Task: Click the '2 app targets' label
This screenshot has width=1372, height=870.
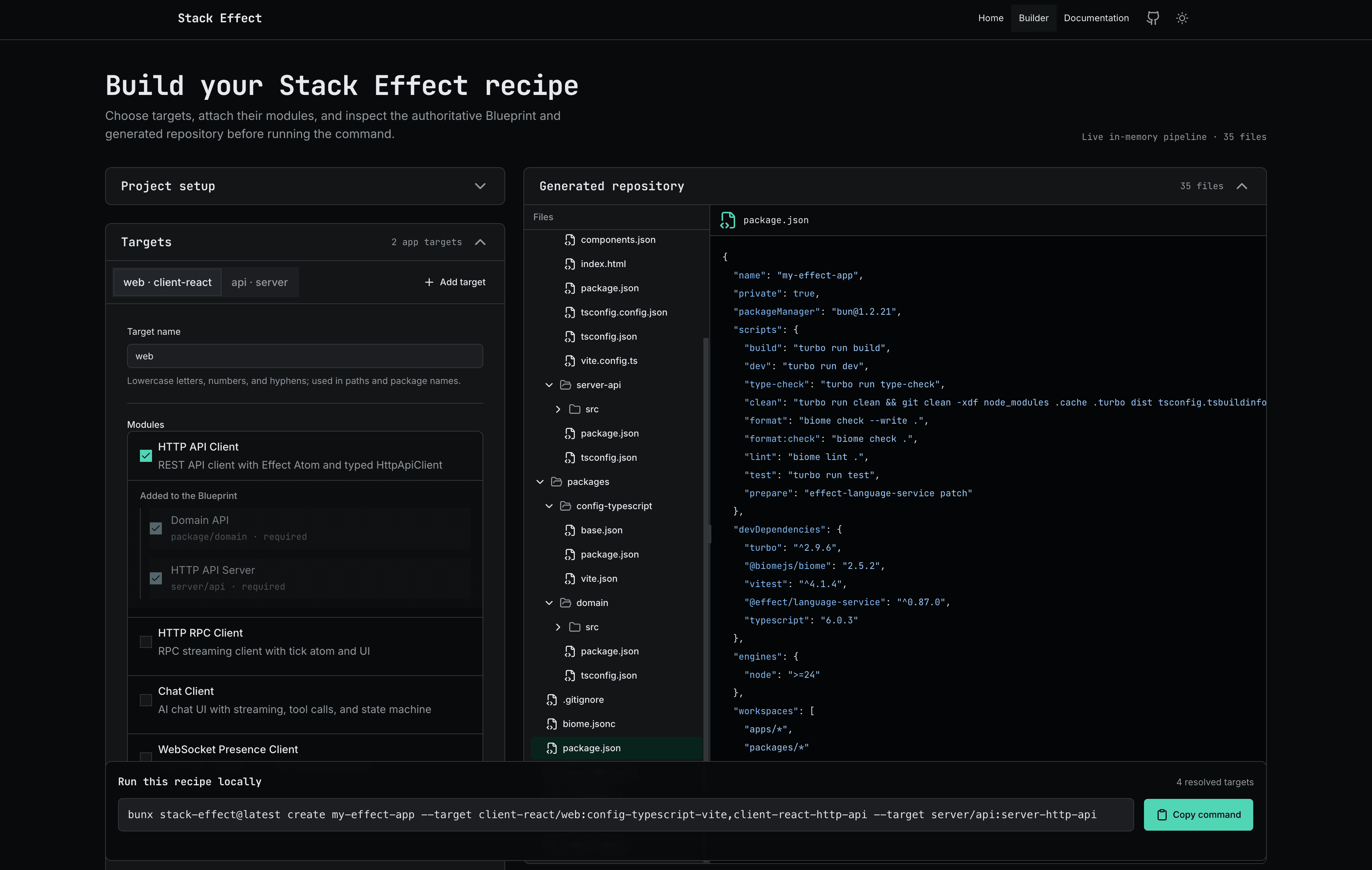Action: (x=426, y=242)
